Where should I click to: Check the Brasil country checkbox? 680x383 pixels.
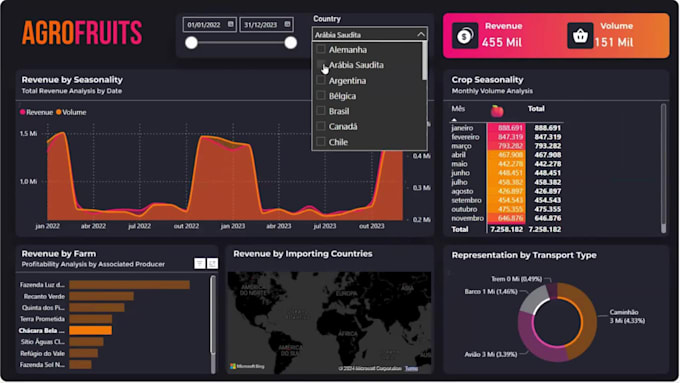[321, 111]
